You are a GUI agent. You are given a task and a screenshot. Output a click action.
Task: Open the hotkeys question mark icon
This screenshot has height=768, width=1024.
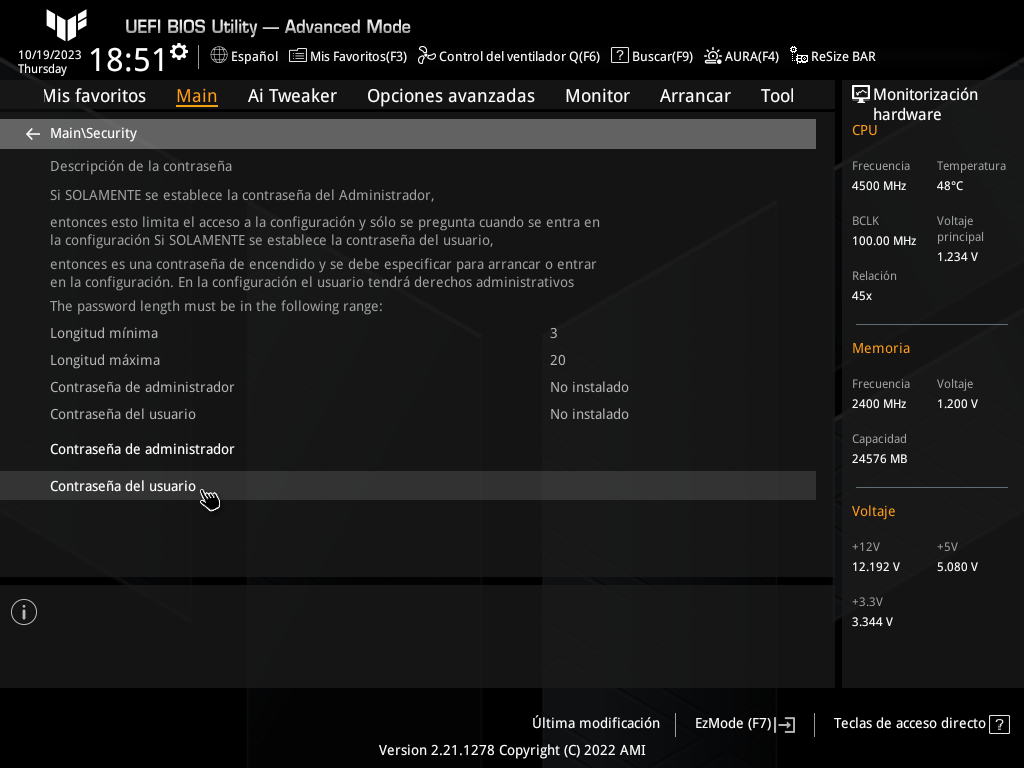click(x=999, y=724)
